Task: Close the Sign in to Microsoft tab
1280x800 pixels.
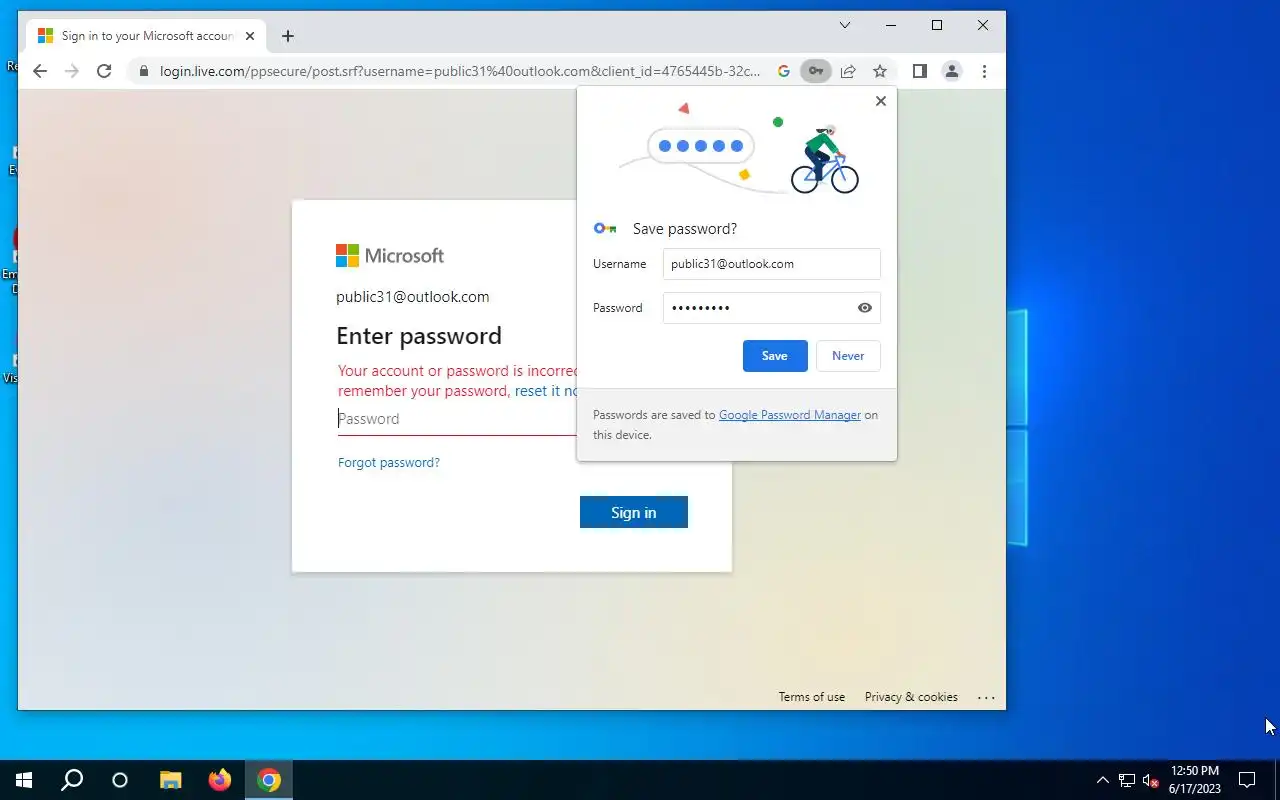Action: click(x=250, y=36)
